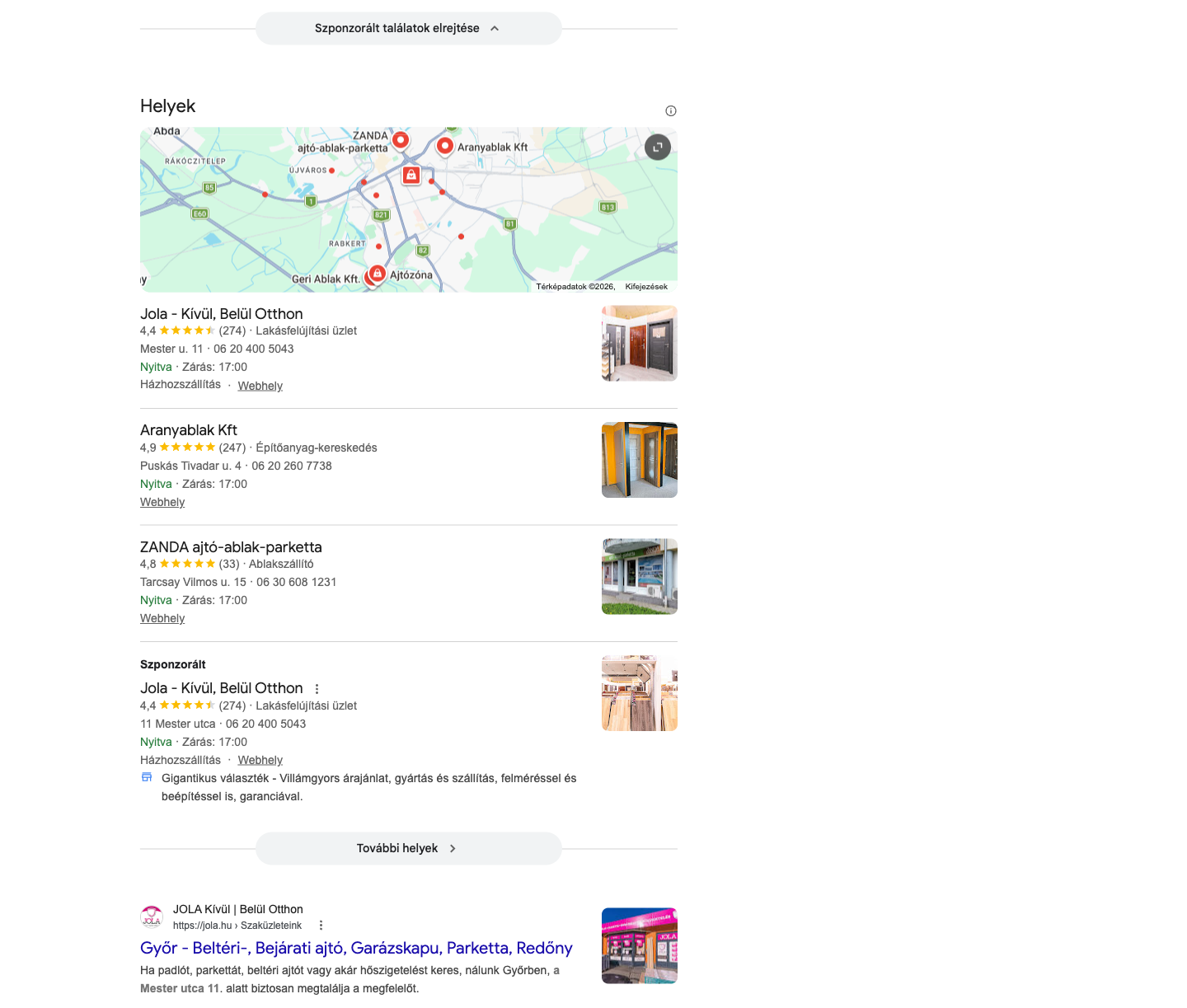Select the ZANDA map pin
The image size is (1187, 1008).
coord(401,140)
